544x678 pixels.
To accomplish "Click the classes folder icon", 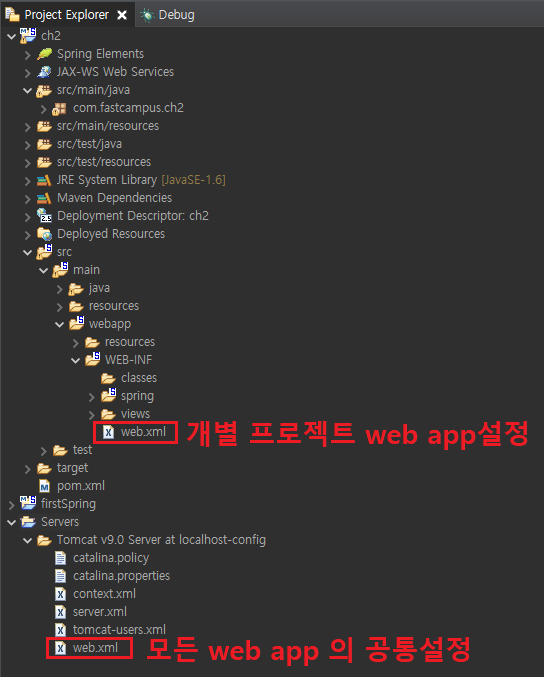I will pos(108,378).
